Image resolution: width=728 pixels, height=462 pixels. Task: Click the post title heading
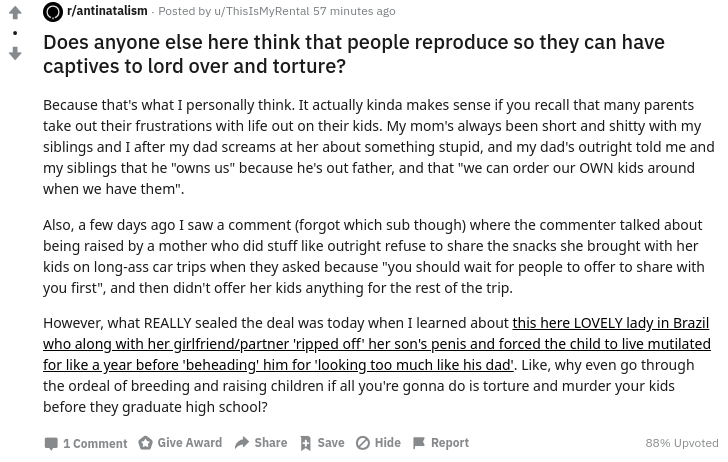(x=354, y=54)
